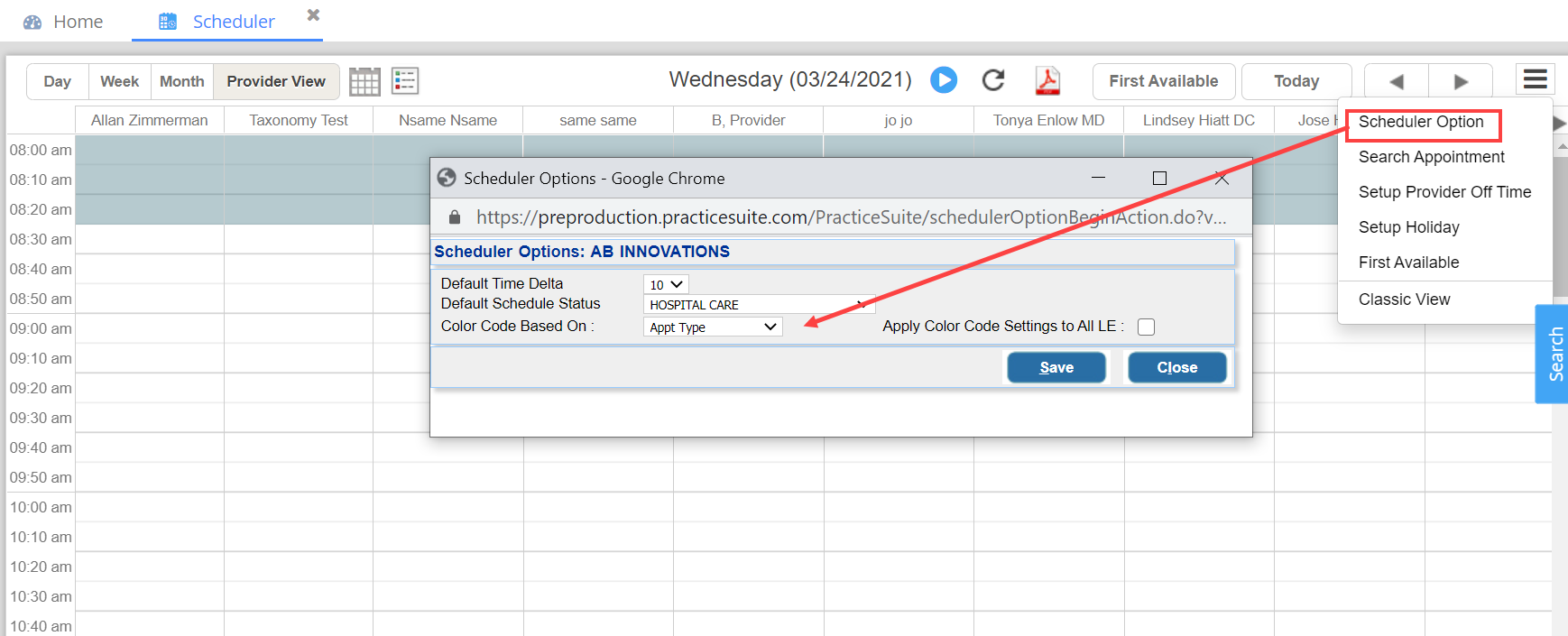
Task: Expand Color Code Based On dropdown
Action: pyautogui.click(x=713, y=327)
